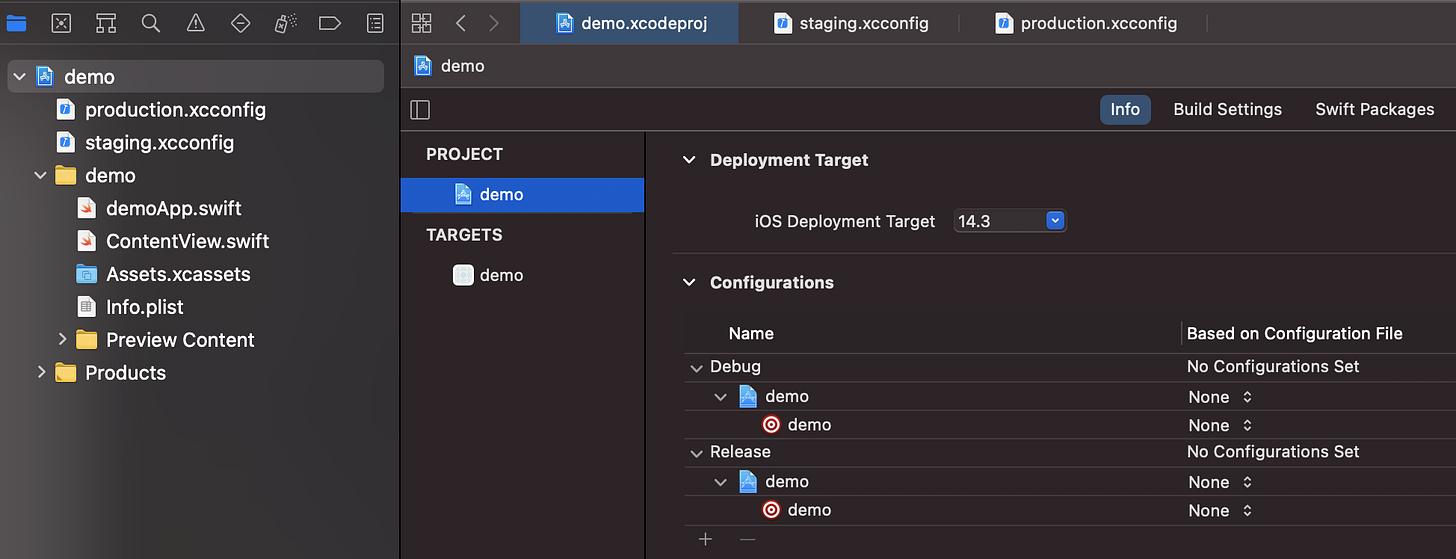Viewport: 1456px width, 559px height.
Task: Expand the Products folder
Action: pos(41,373)
